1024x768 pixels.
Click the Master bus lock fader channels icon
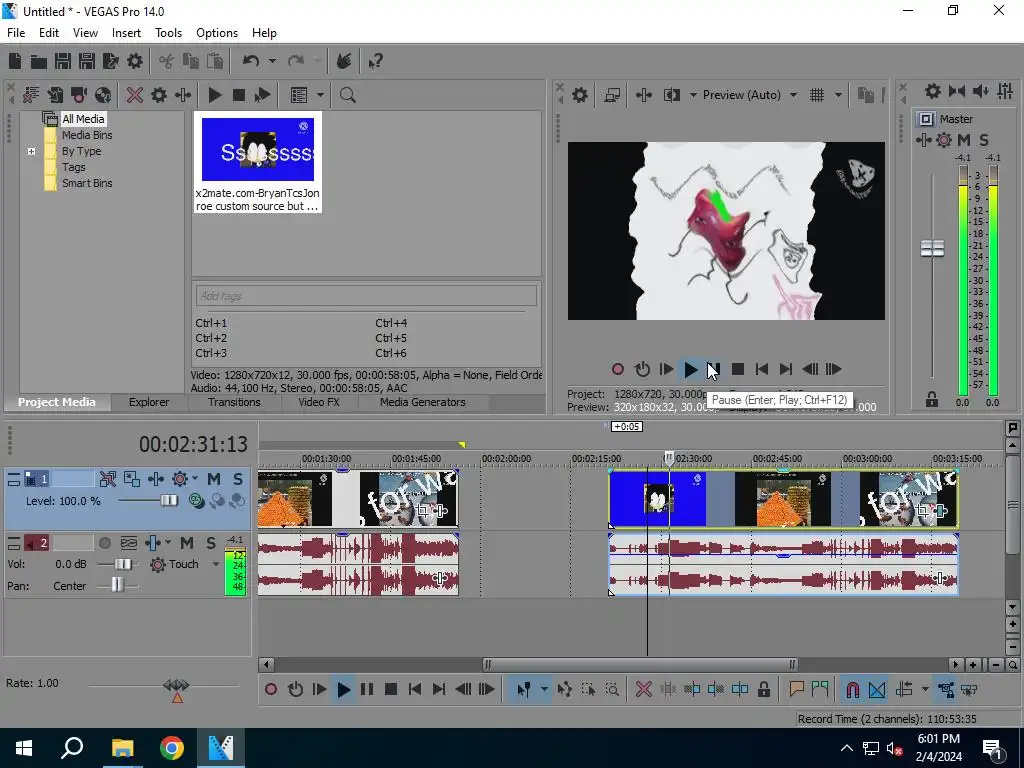coord(932,399)
